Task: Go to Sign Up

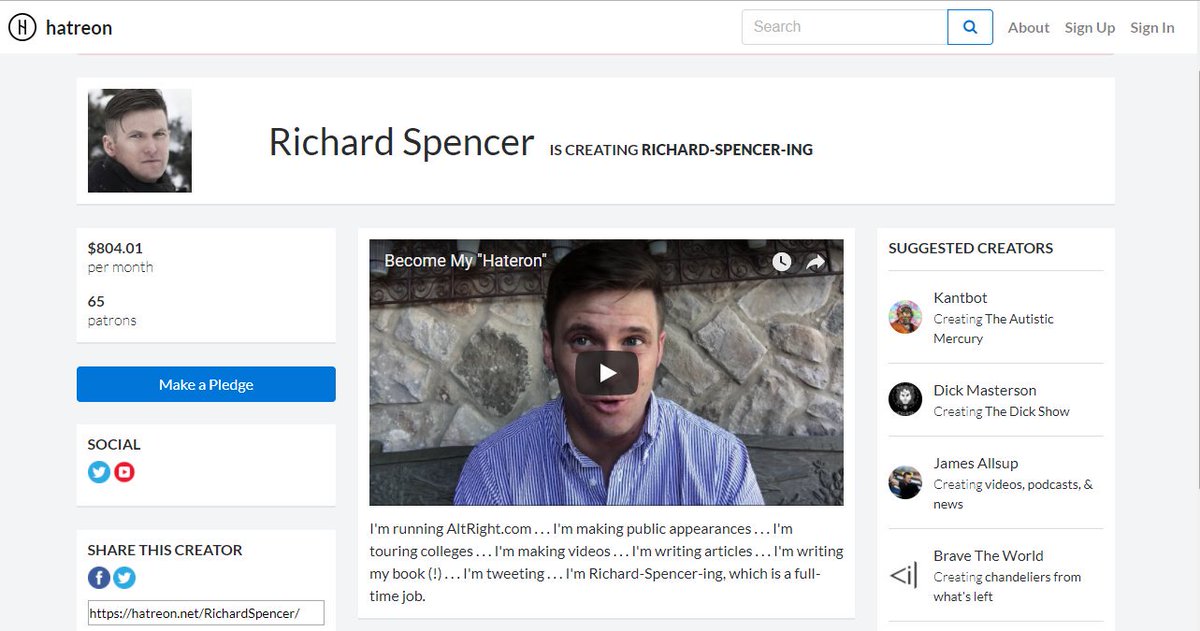Action: [1090, 28]
